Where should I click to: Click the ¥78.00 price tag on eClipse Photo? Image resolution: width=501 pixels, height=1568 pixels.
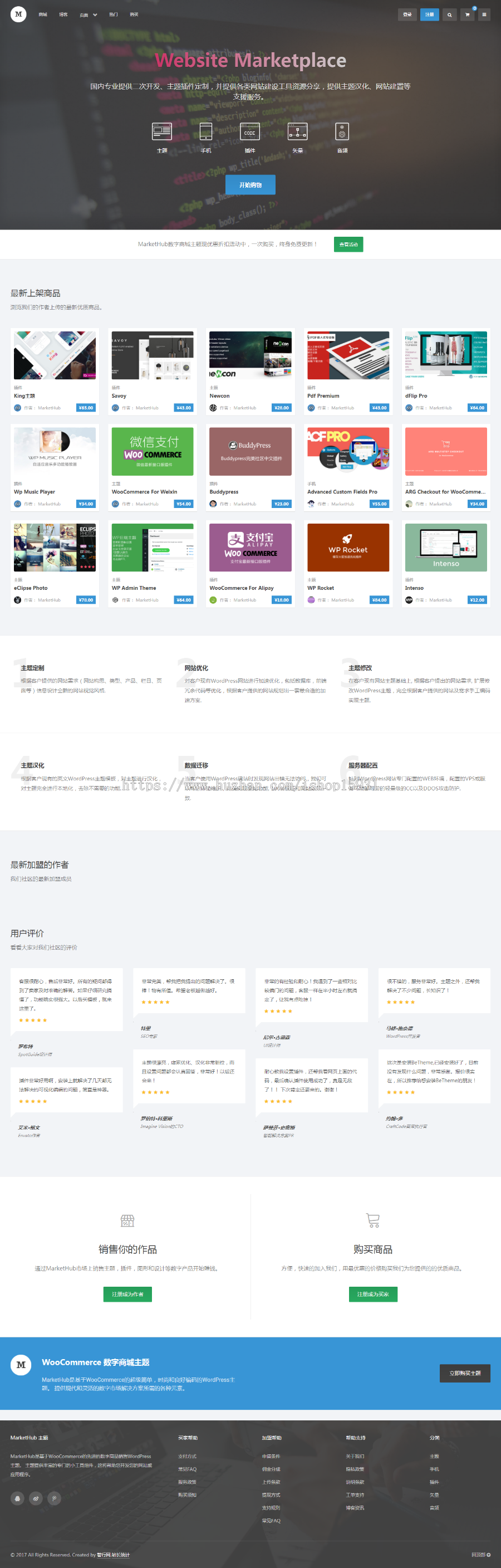86,600
